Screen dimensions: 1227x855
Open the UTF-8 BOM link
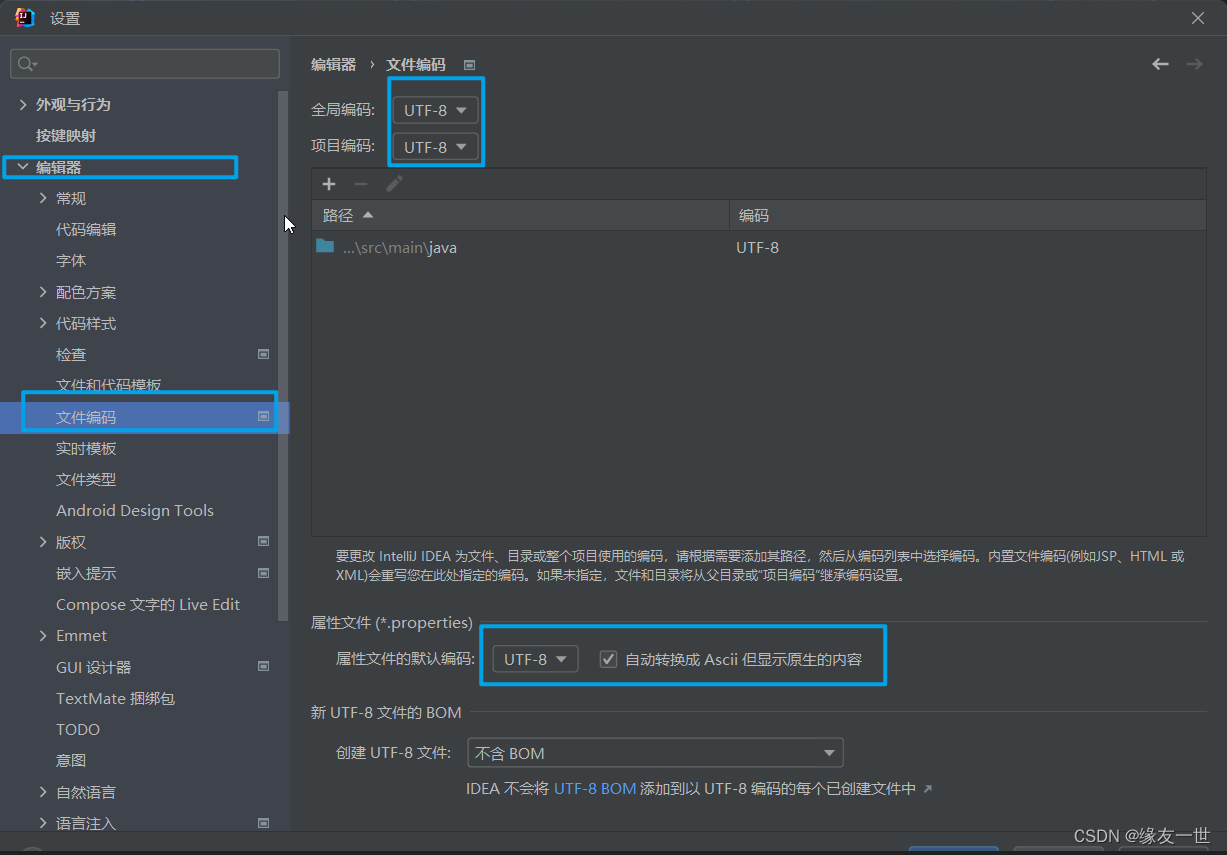coord(595,788)
